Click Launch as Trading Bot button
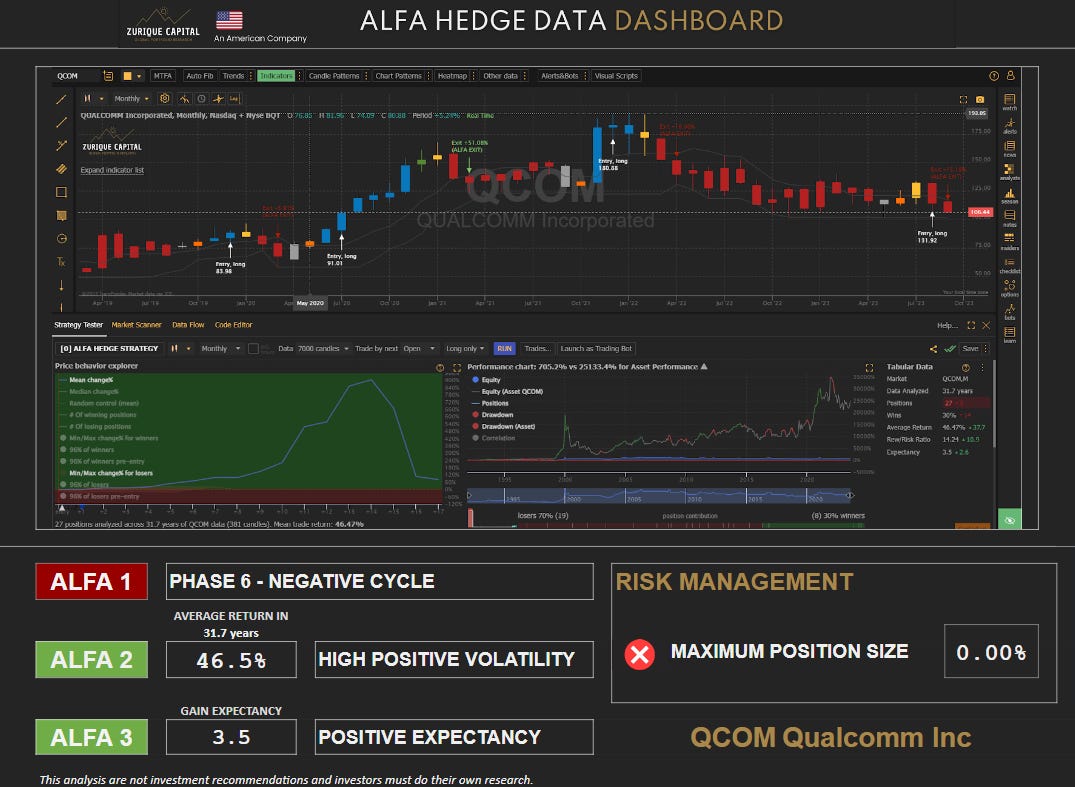This screenshot has width=1075, height=787. coord(596,349)
